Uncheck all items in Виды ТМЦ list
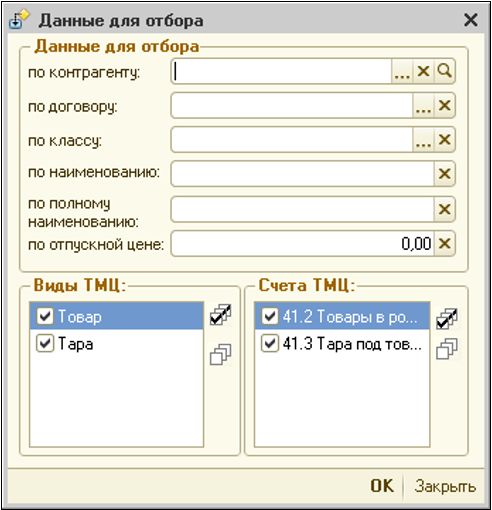Image resolution: width=492 pixels, height=510 pixels. [220, 354]
